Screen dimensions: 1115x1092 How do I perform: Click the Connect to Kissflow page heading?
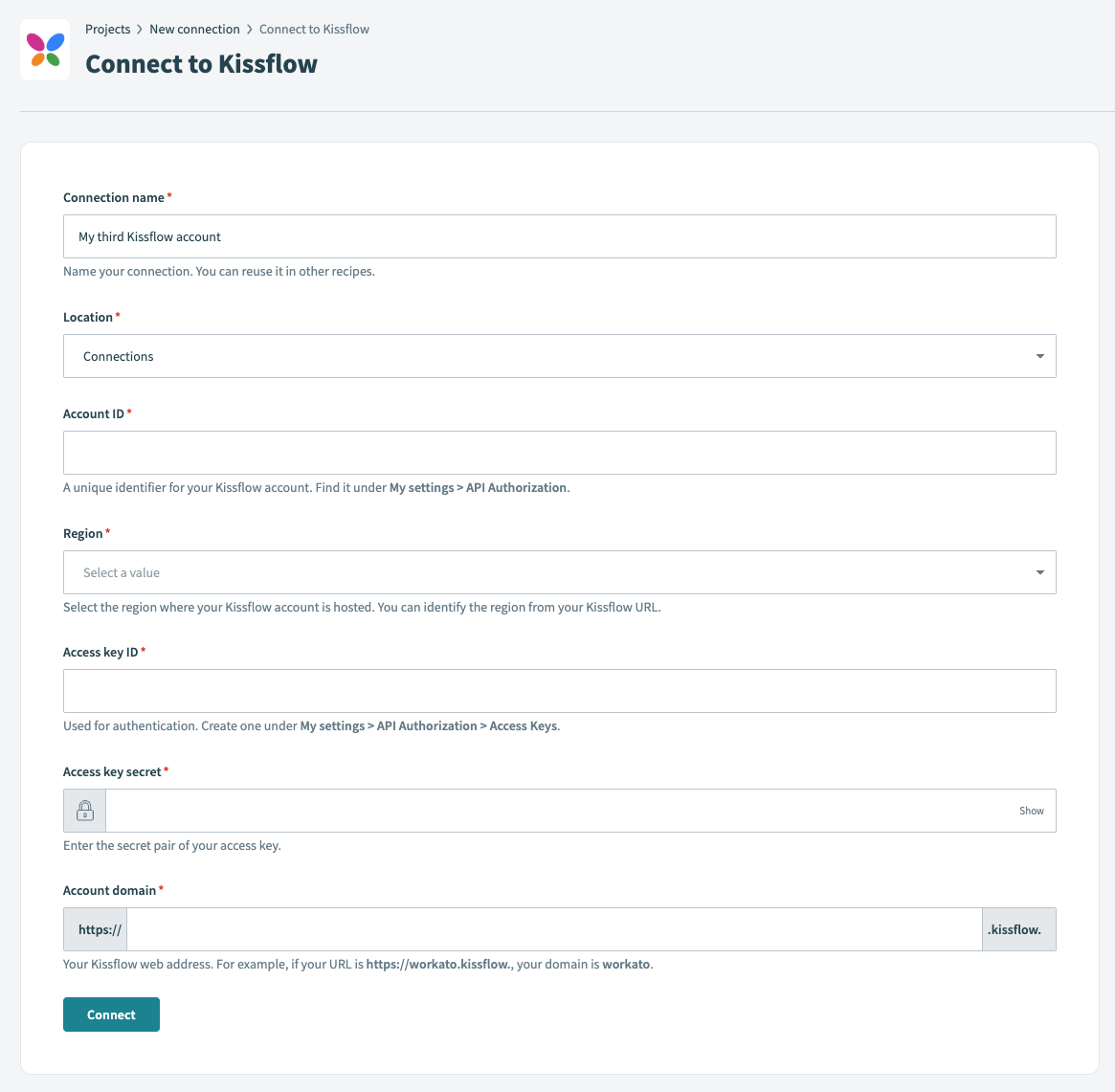tap(201, 64)
